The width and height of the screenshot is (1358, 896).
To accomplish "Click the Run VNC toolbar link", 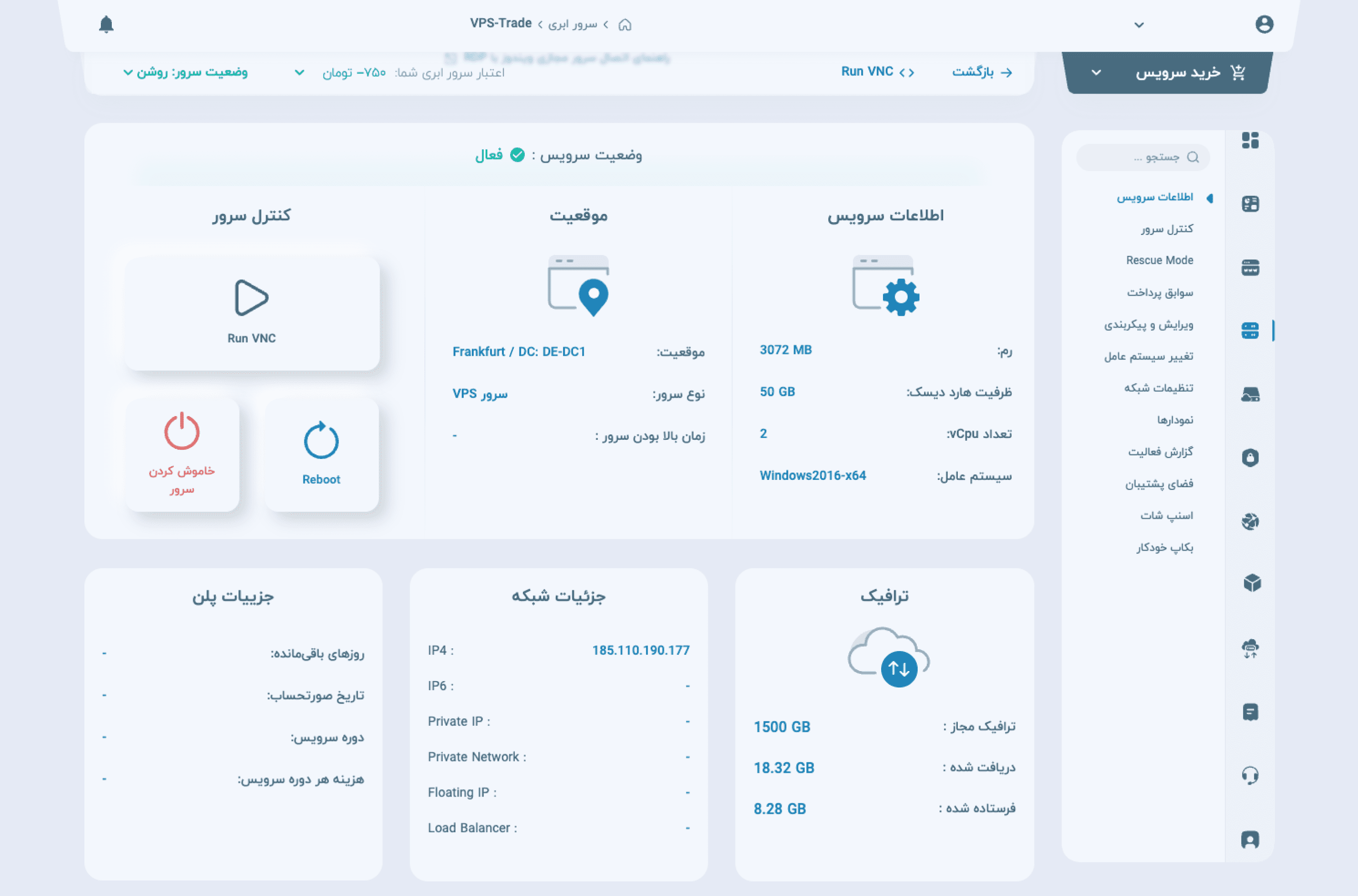I will (x=877, y=72).
